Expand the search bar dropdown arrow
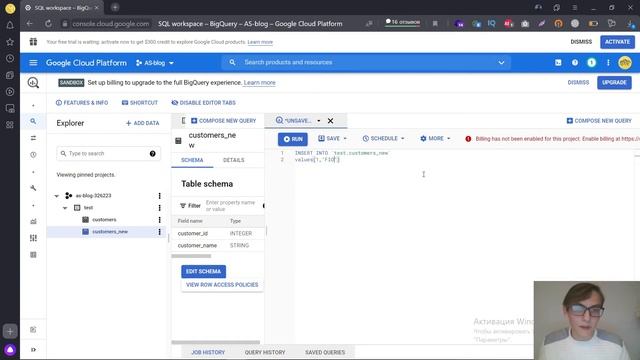This screenshot has height=360, width=640. 501,62
